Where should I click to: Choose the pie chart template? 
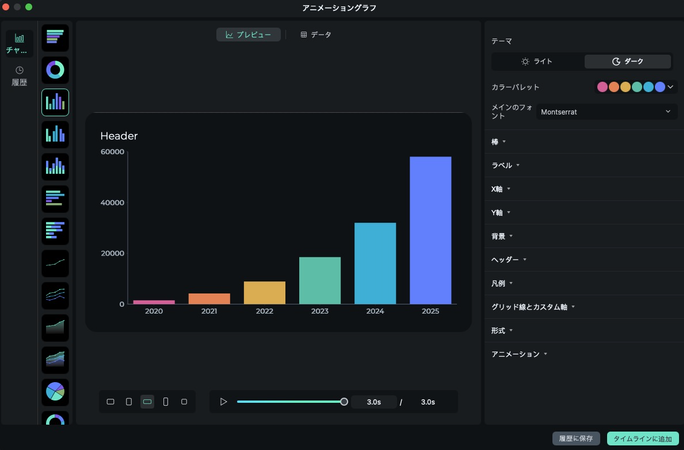[55, 392]
